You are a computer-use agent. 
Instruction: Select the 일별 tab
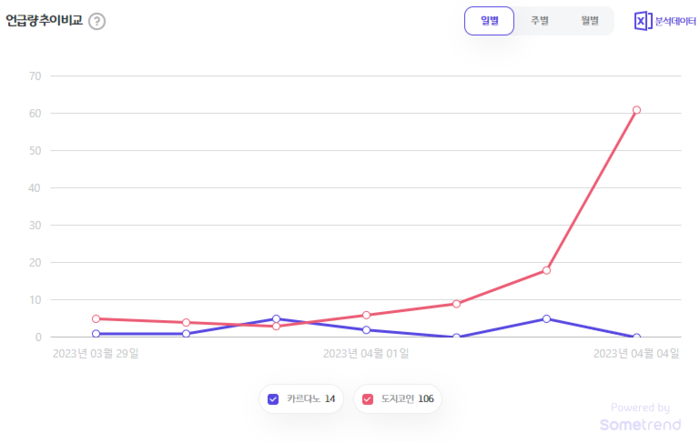coord(489,21)
